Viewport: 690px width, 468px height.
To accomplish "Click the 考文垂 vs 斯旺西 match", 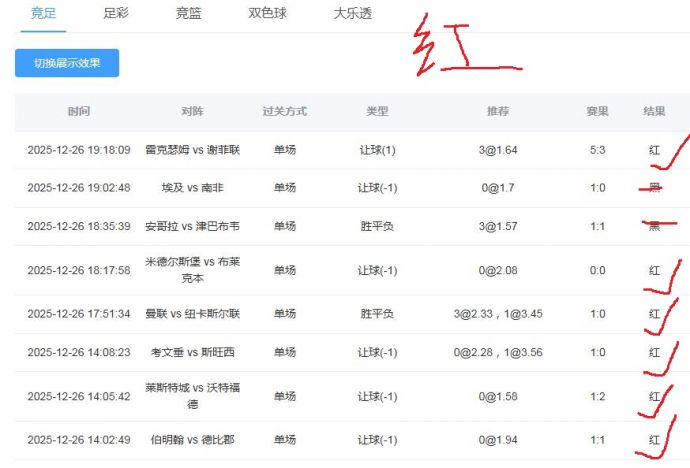I will pos(193,352).
